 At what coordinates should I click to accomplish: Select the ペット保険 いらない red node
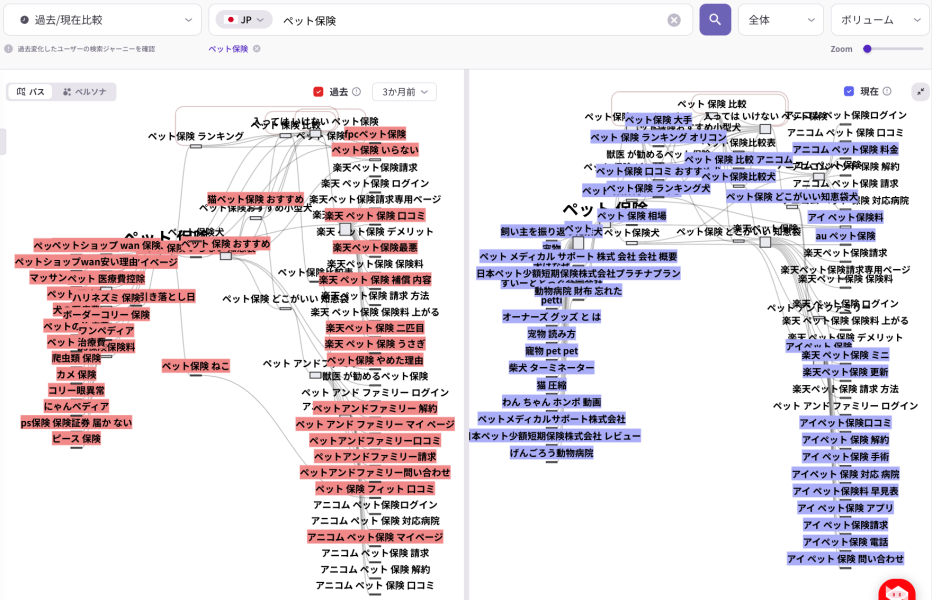pyautogui.click(x=375, y=150)
